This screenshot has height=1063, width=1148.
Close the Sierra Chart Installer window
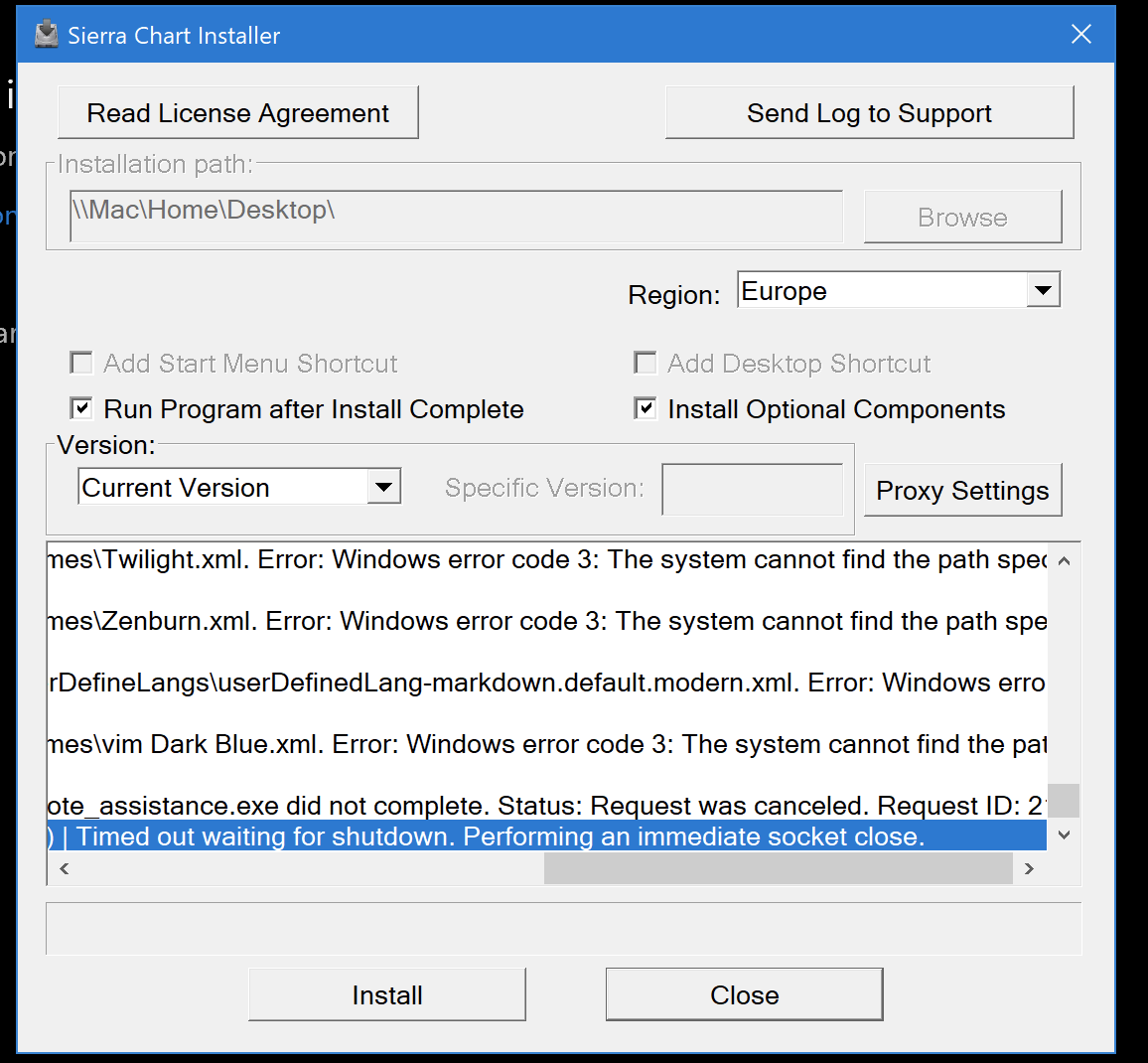(1080, 34)
